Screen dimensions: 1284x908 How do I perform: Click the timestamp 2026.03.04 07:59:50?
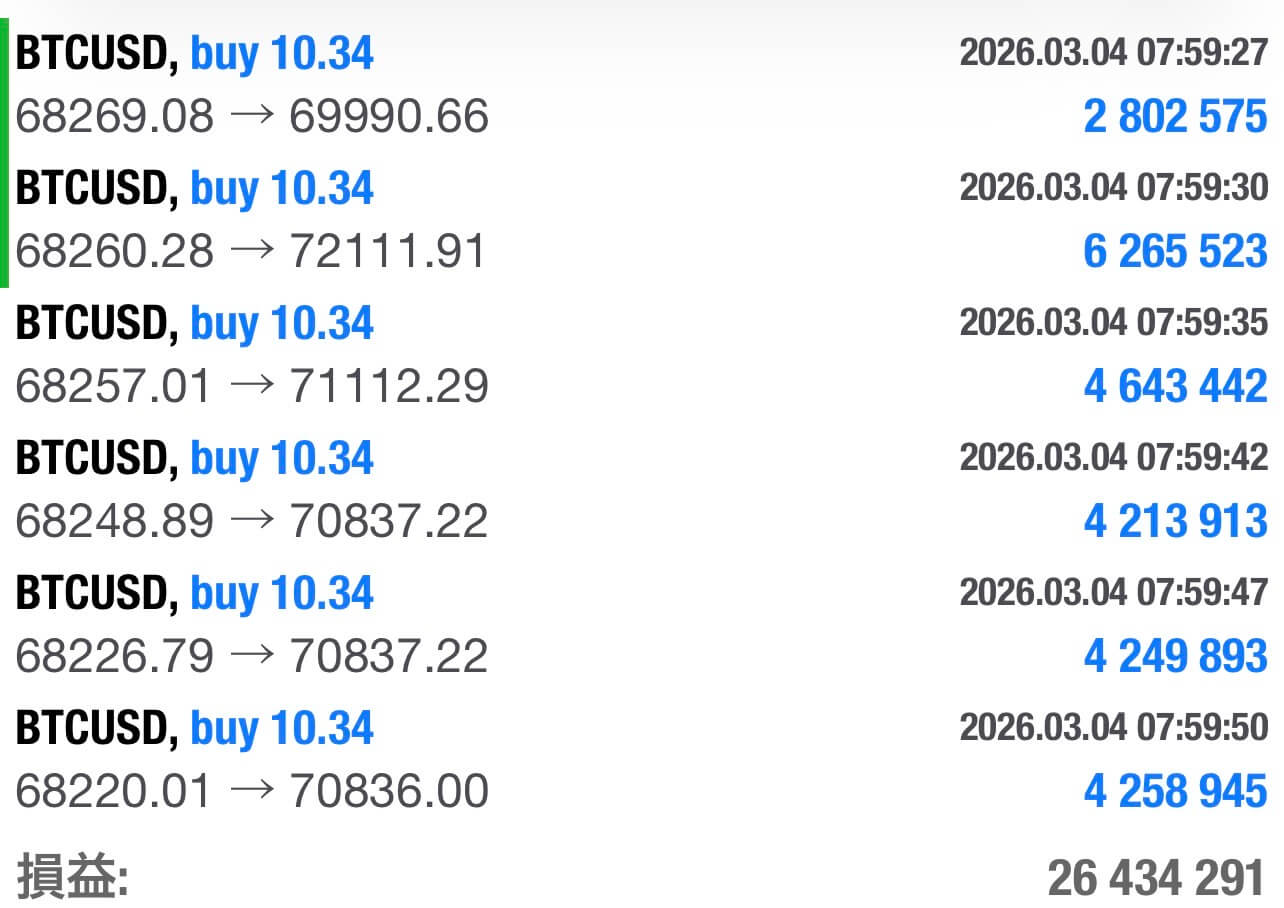[x=1113, y=727]
